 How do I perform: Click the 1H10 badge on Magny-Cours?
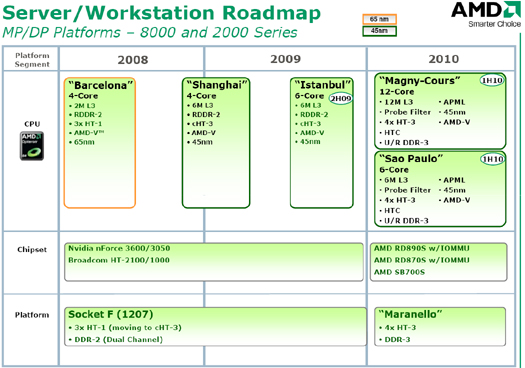pyautogui.click(x=492, y=80)
